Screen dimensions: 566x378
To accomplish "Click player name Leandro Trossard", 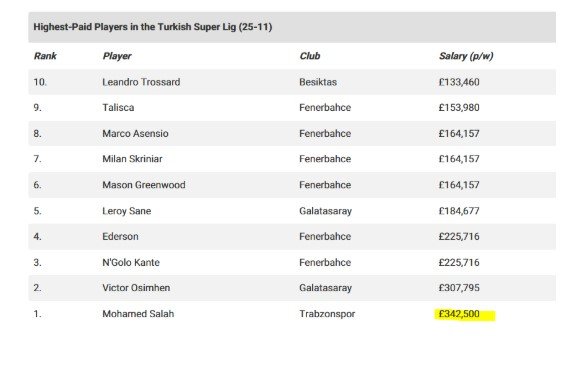I will (141, 82).
